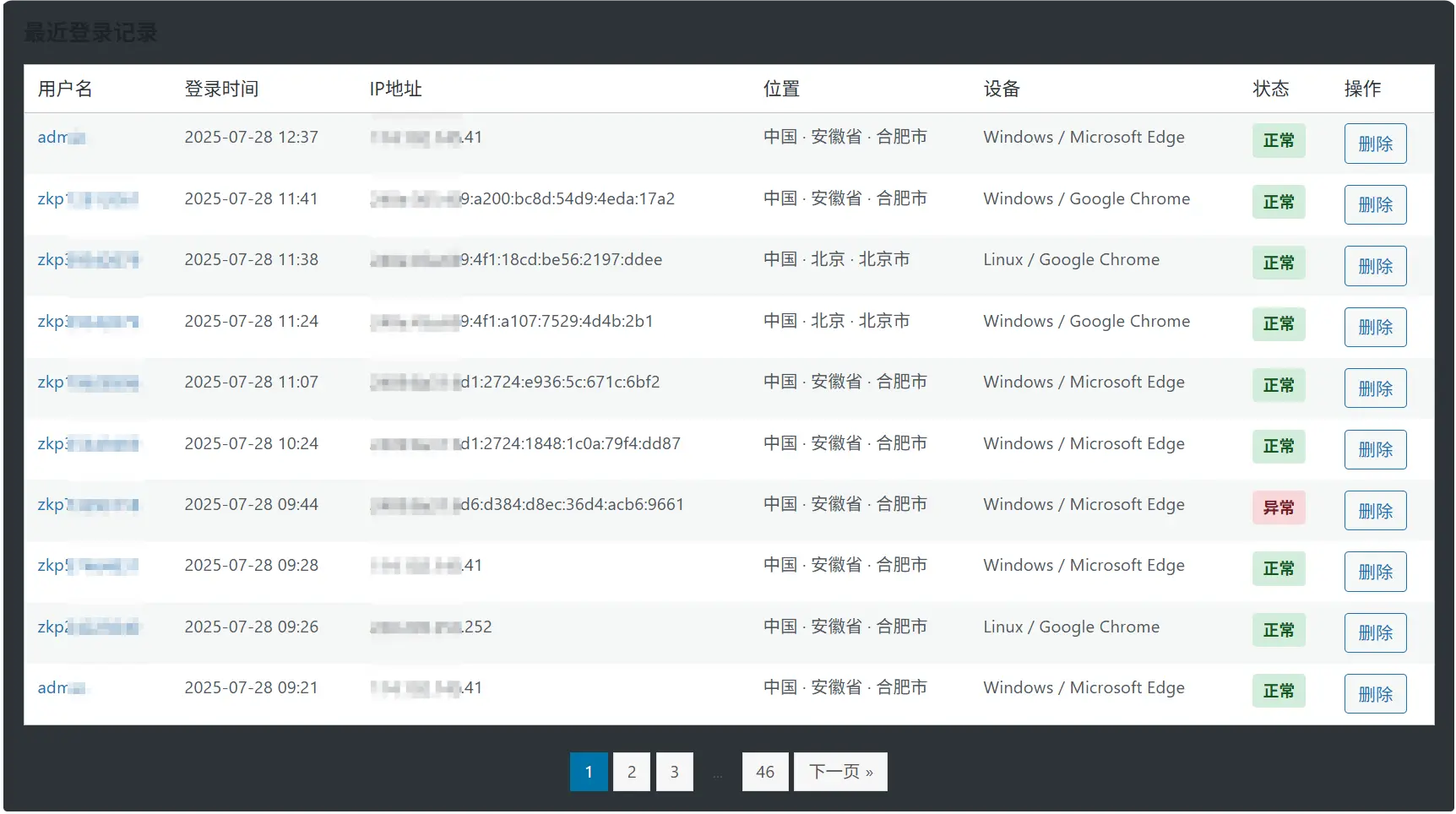Viewport: 1456px width, 814px height.
Task: Open the zkp user link at 11:24
Action: pos(88,321)
